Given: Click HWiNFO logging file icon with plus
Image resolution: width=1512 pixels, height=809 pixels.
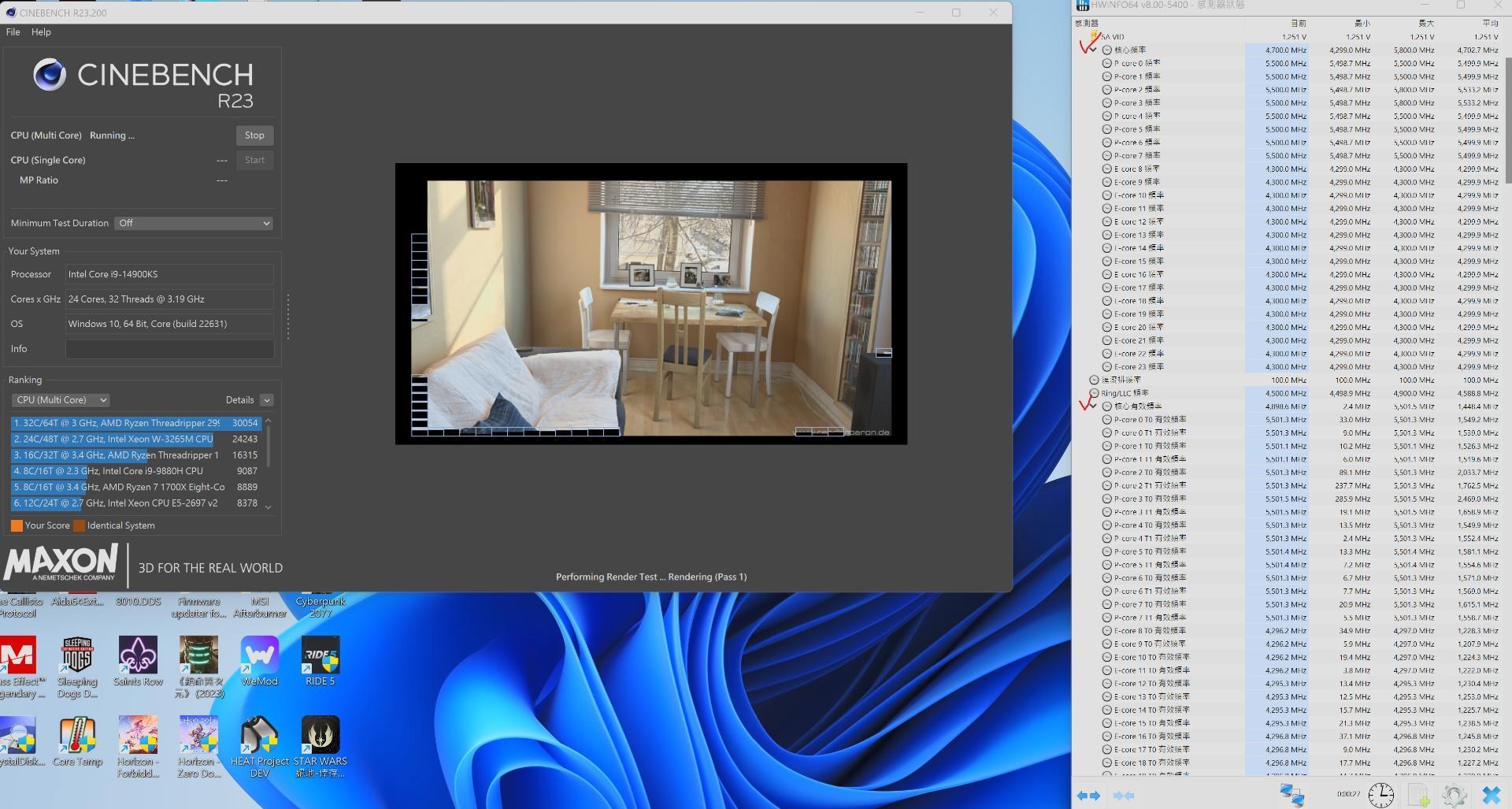Looking at the screenshot, I should [1418, 796].
